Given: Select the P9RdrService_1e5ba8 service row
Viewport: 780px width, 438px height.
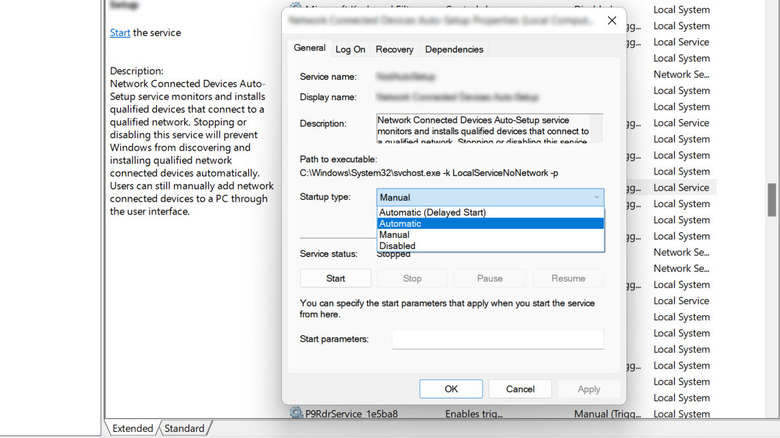Looking at the screenshot, I should 502,414.
